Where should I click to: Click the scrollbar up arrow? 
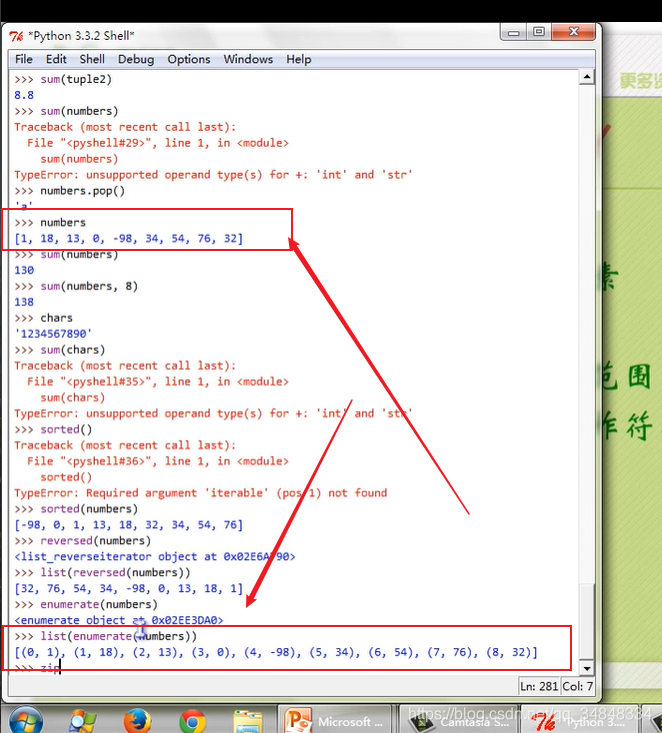[587, 77]
